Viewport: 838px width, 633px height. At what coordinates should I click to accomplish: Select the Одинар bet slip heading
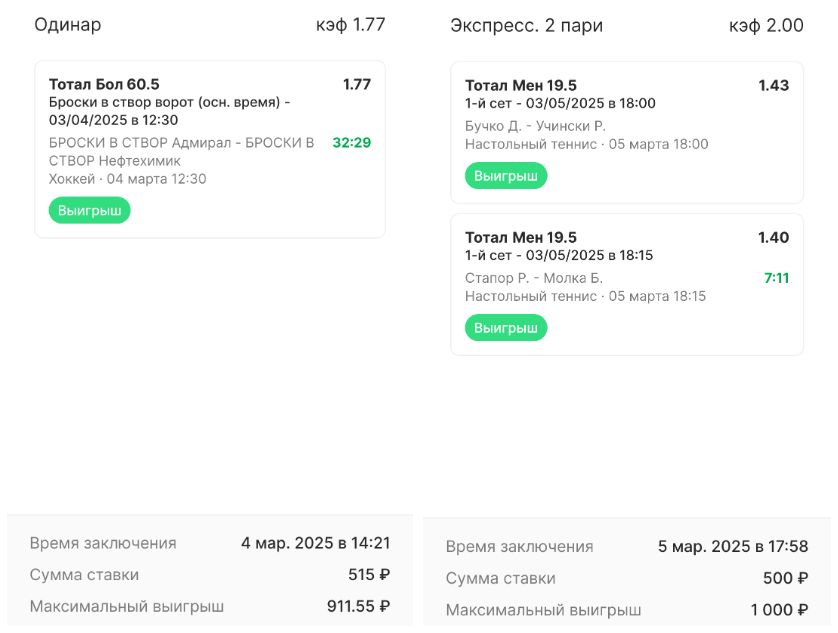pos(68,25)
